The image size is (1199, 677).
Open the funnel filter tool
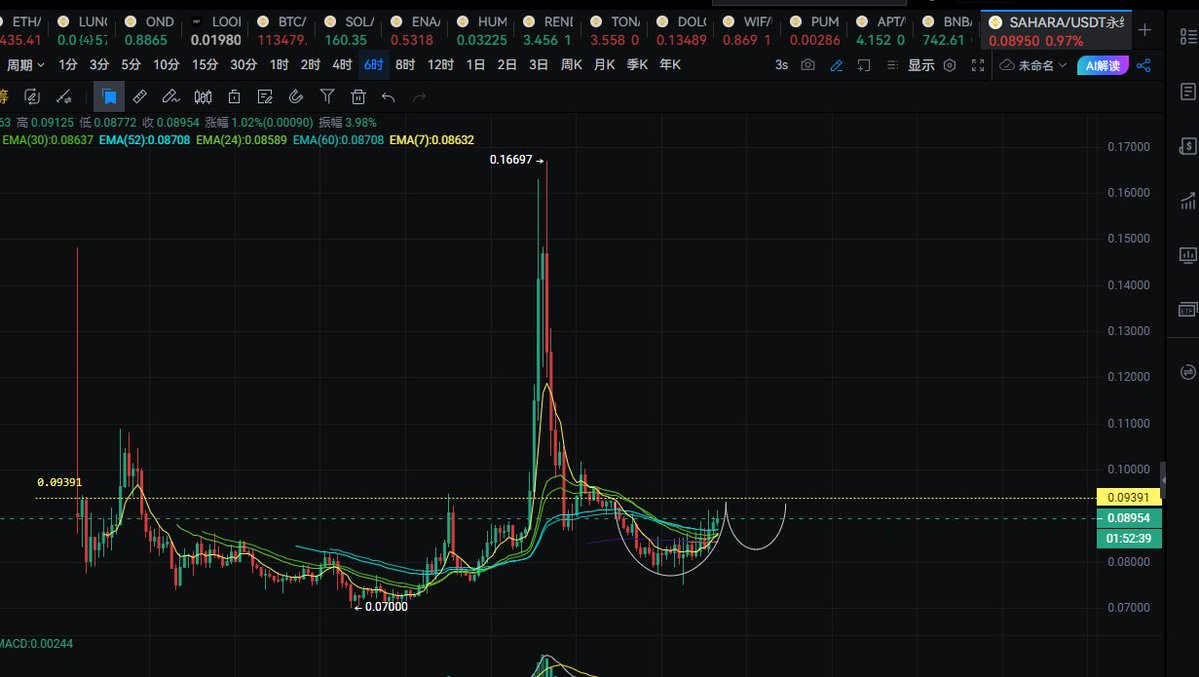coord(327,96)
